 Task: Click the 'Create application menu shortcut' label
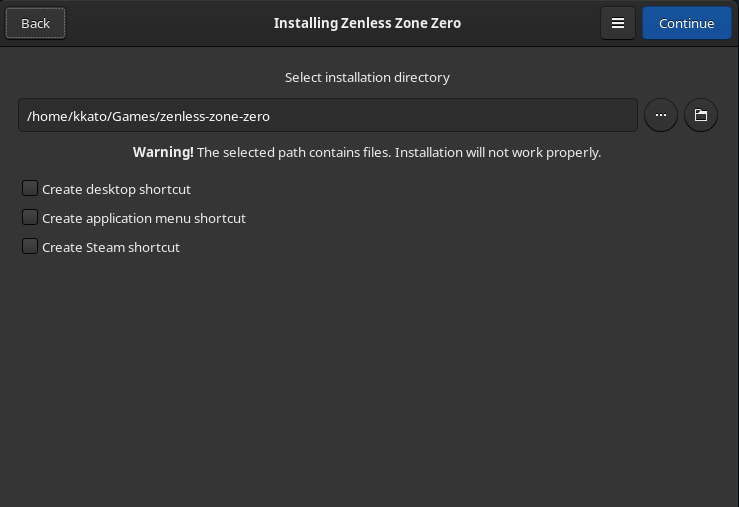144,218
